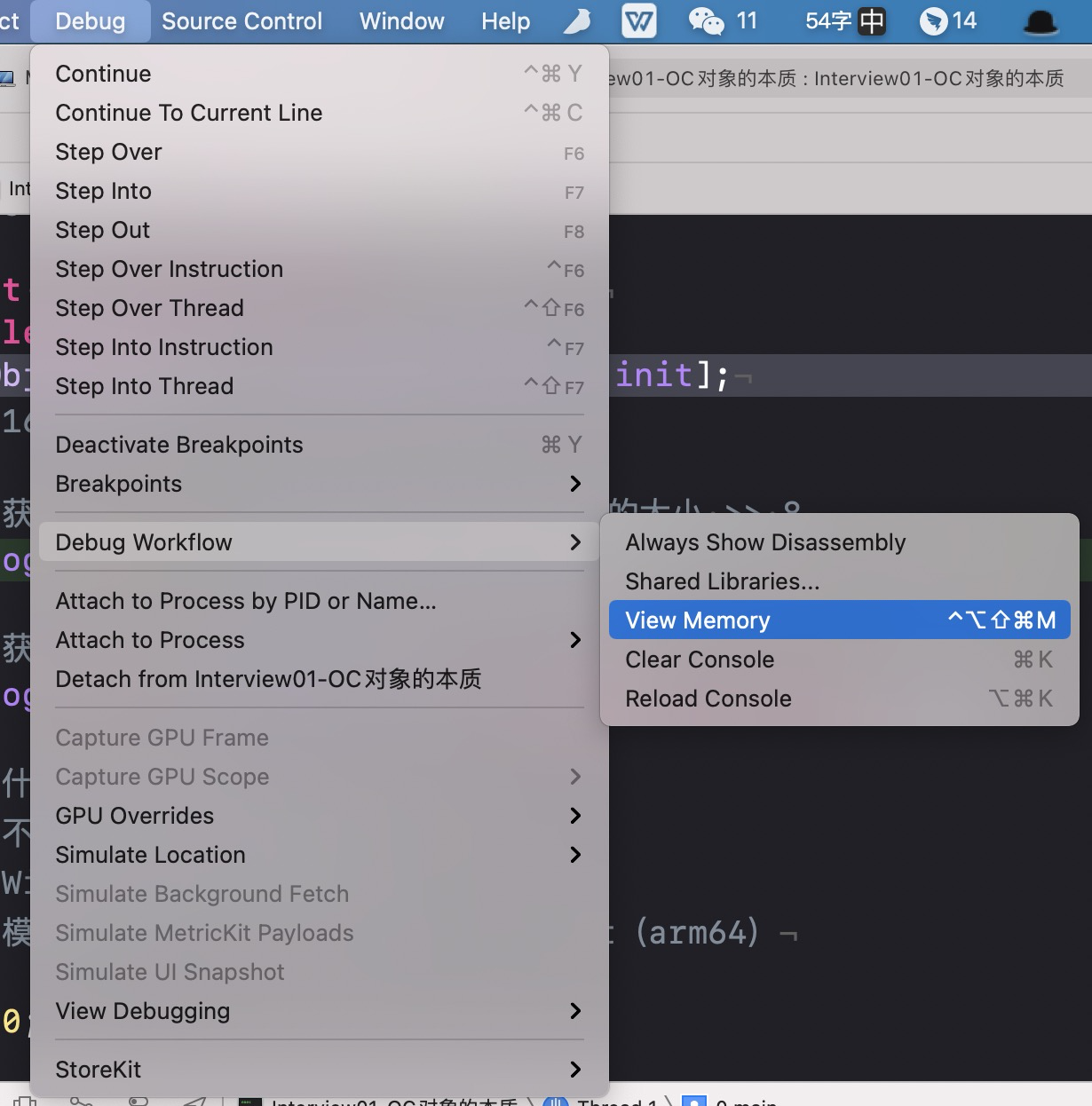Screen dimensions: 1092x1106
Task: Choose Step Into Thread
Action: pyautogui.click(x=320, y=386)
